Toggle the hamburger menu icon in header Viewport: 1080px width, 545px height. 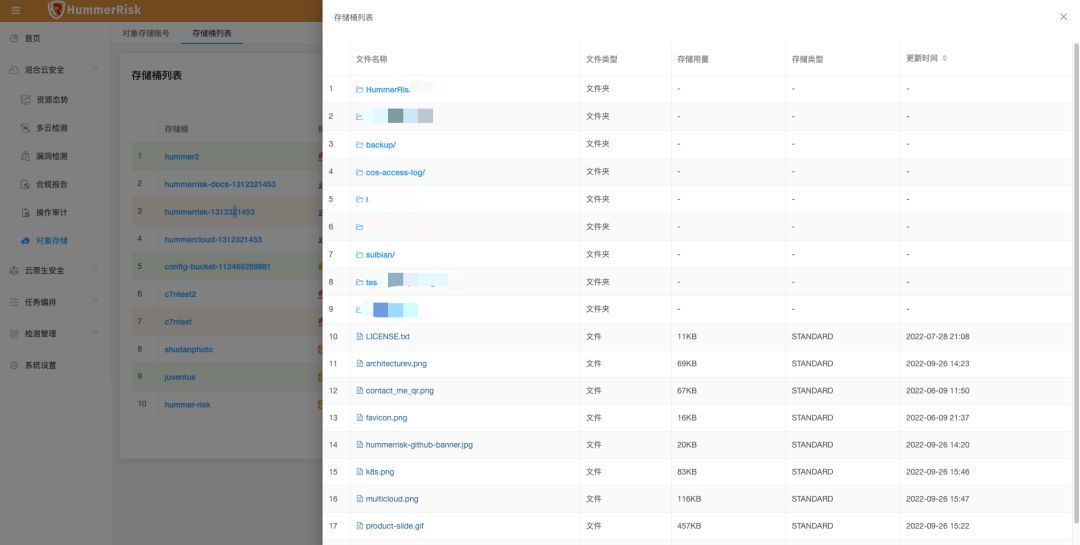tap(16, 10)
